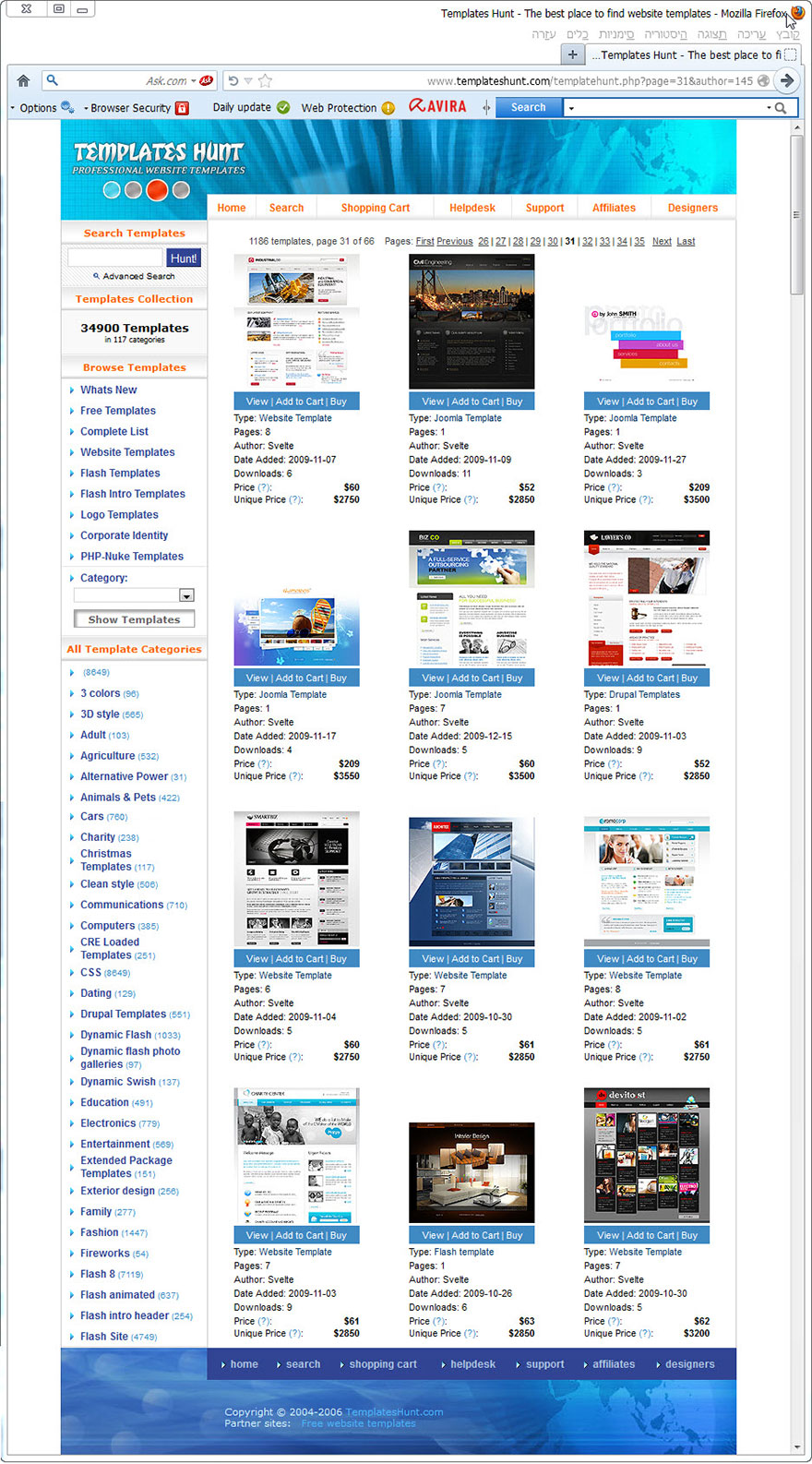Open the Hebrew Edit (עריכה) menu
The width and height of the screenshot is (812, 1464).
[x=751, y=33]
